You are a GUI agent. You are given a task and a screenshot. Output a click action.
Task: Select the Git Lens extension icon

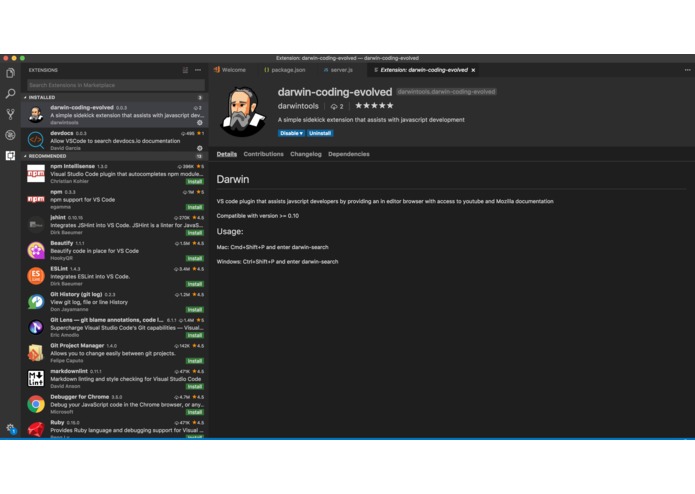point(36,327)
